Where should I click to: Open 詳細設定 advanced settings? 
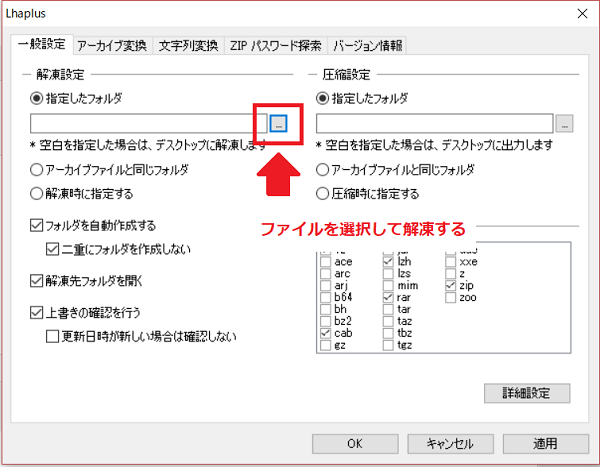(527, 393)
